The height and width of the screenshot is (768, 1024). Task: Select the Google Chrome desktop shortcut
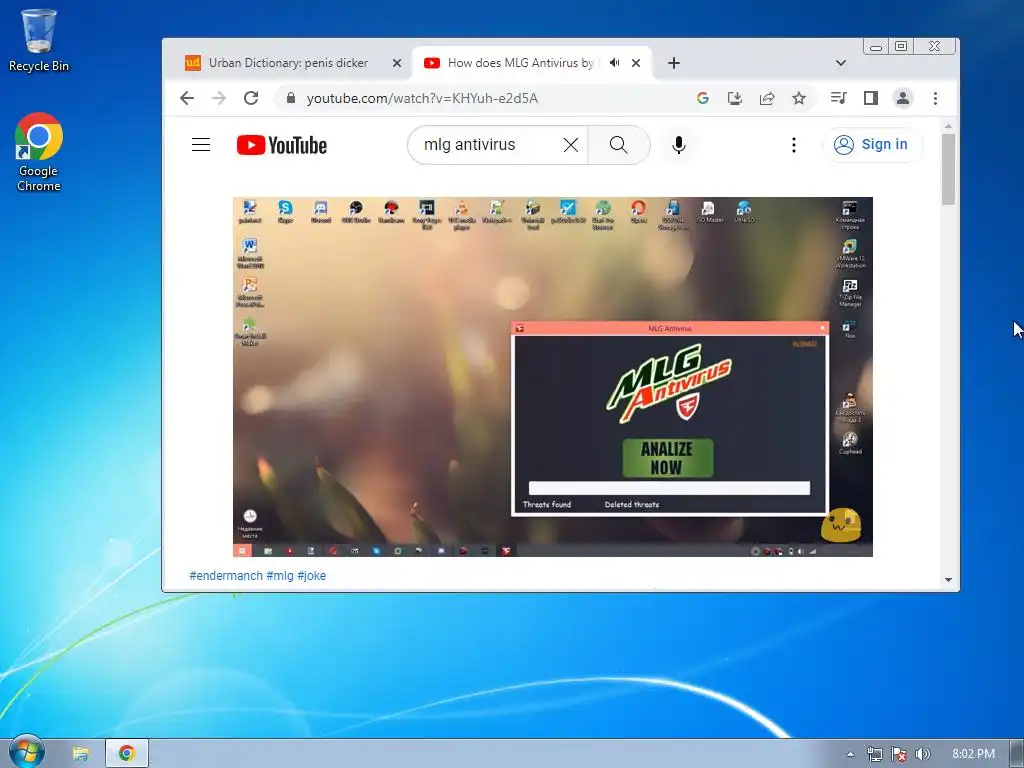[39, 152]
